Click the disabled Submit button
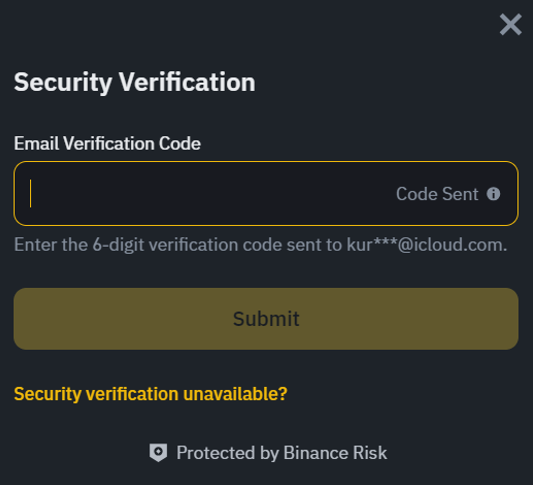This screenshot has height=485, width=533. pos(266,319)
